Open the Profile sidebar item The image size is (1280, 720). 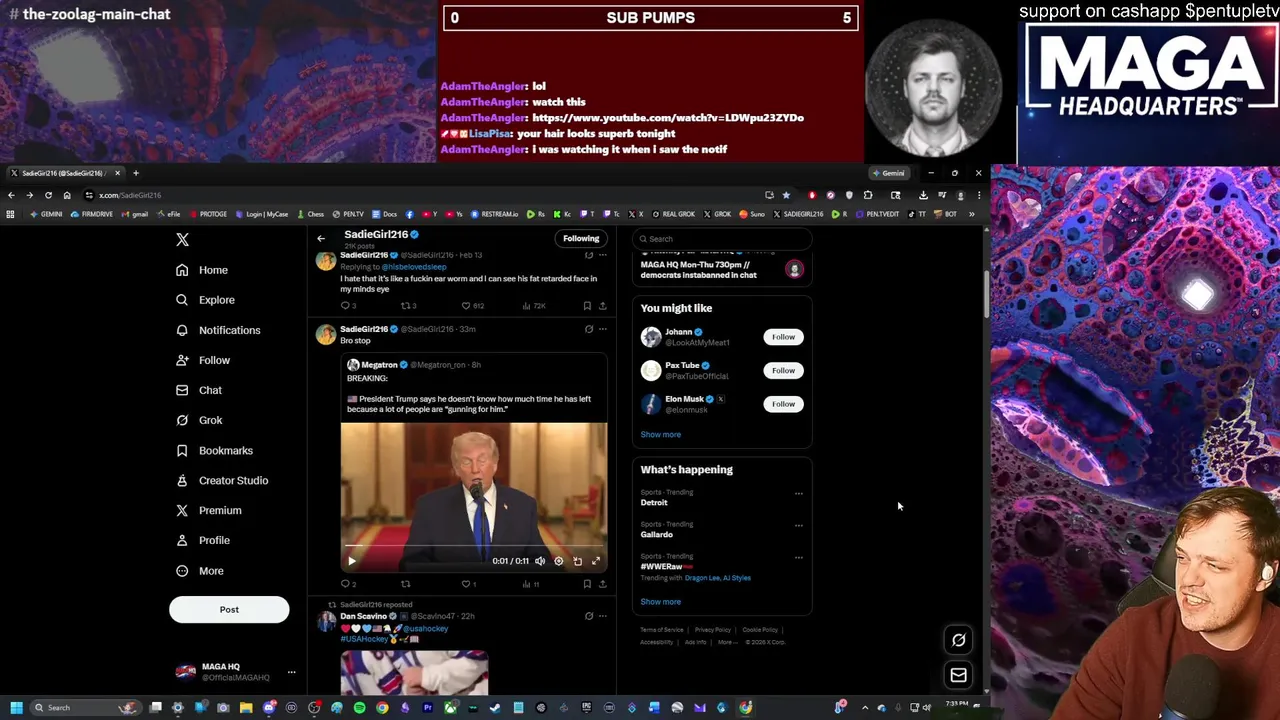(203, 540)
